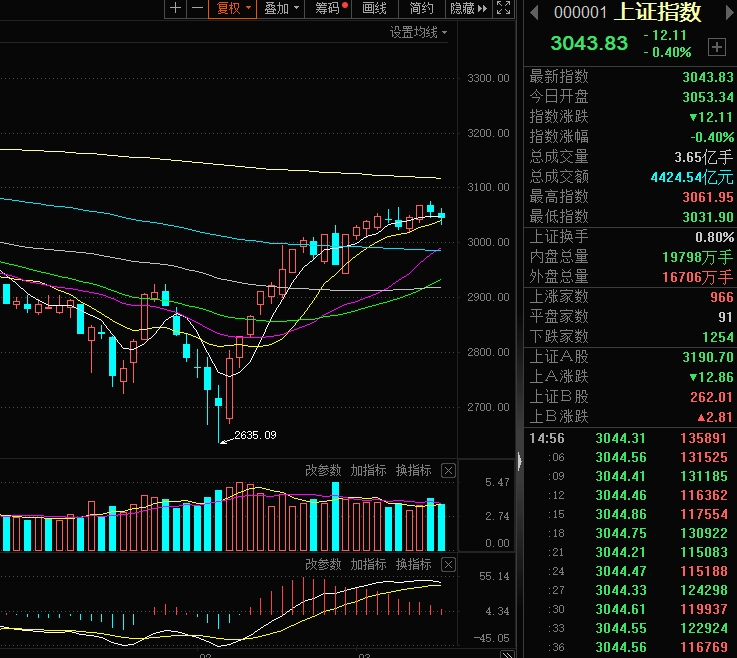Click the 上涨家数 value 966
Viewport: 737px width, 658px height.
tap(721, 297)
